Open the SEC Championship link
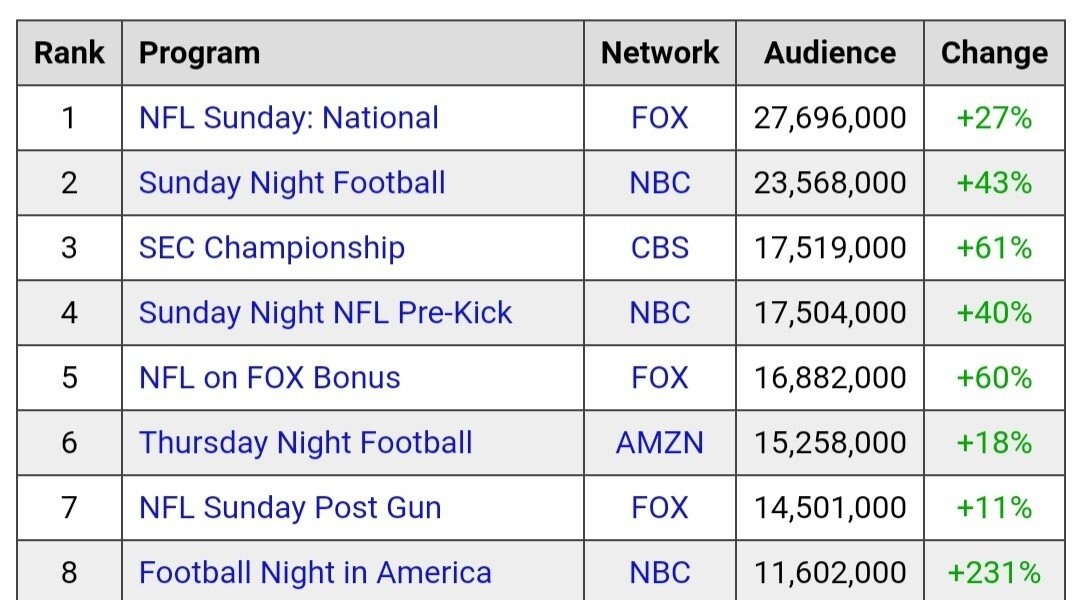This screenshot has width=1080, height=600. [271, 248]
